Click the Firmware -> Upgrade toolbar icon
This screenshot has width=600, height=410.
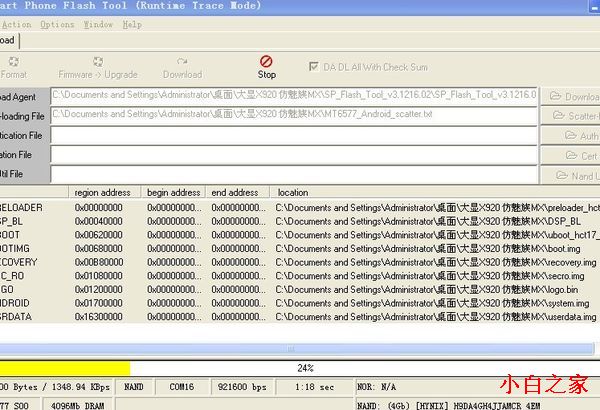point(98,62)
